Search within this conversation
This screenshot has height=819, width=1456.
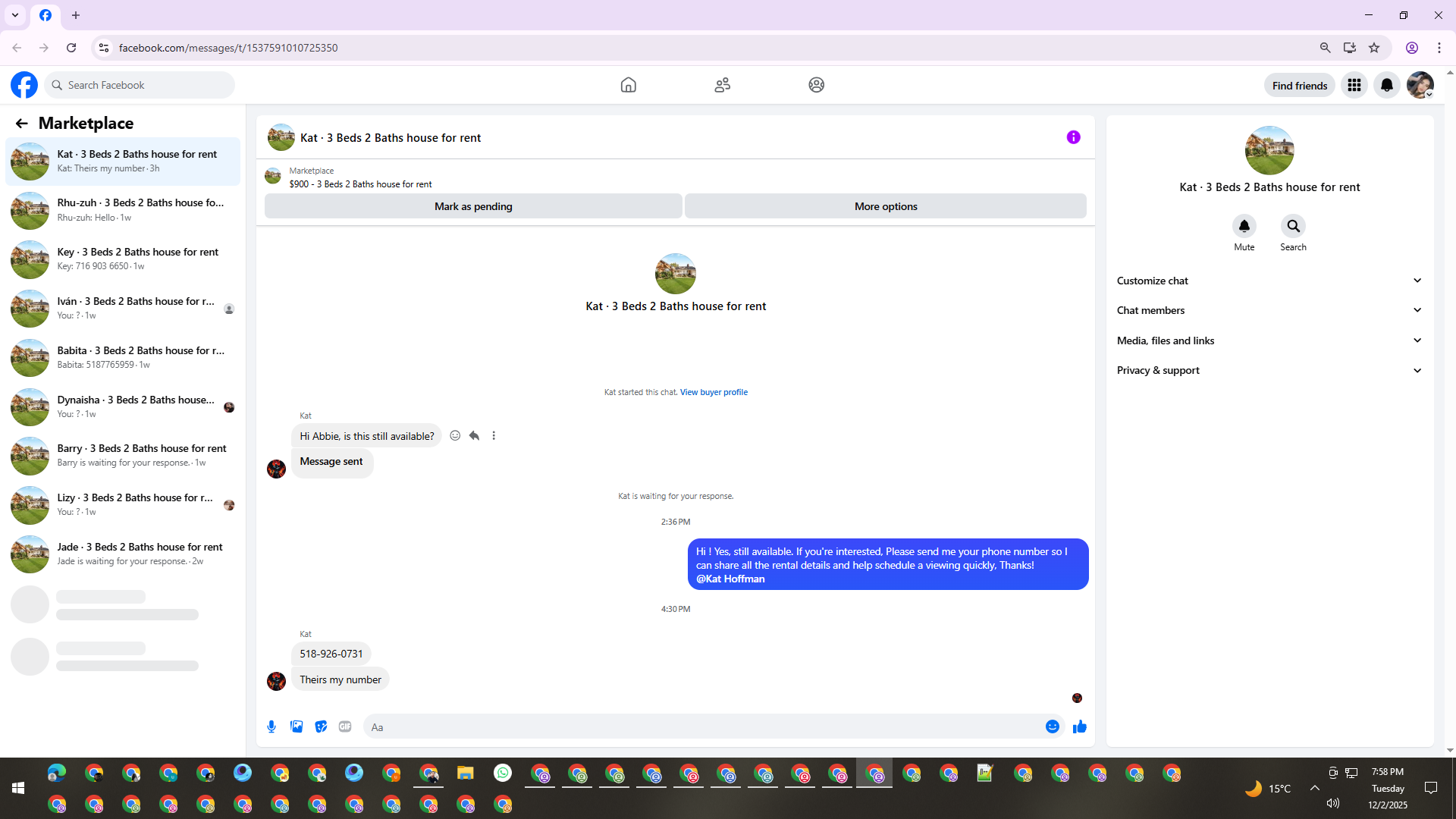tap(1293, 226)
